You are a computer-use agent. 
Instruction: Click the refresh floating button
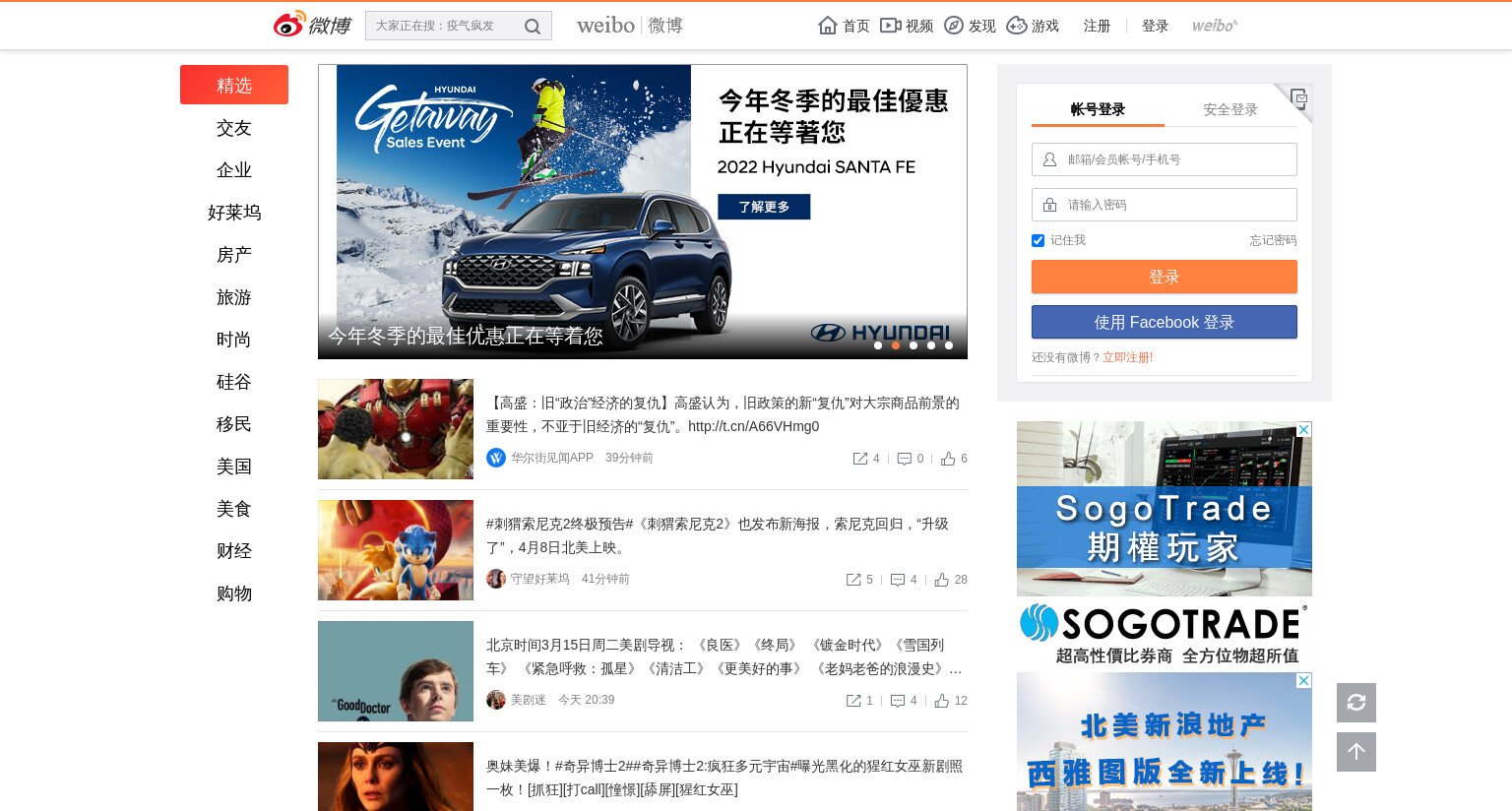(1356, 703)
